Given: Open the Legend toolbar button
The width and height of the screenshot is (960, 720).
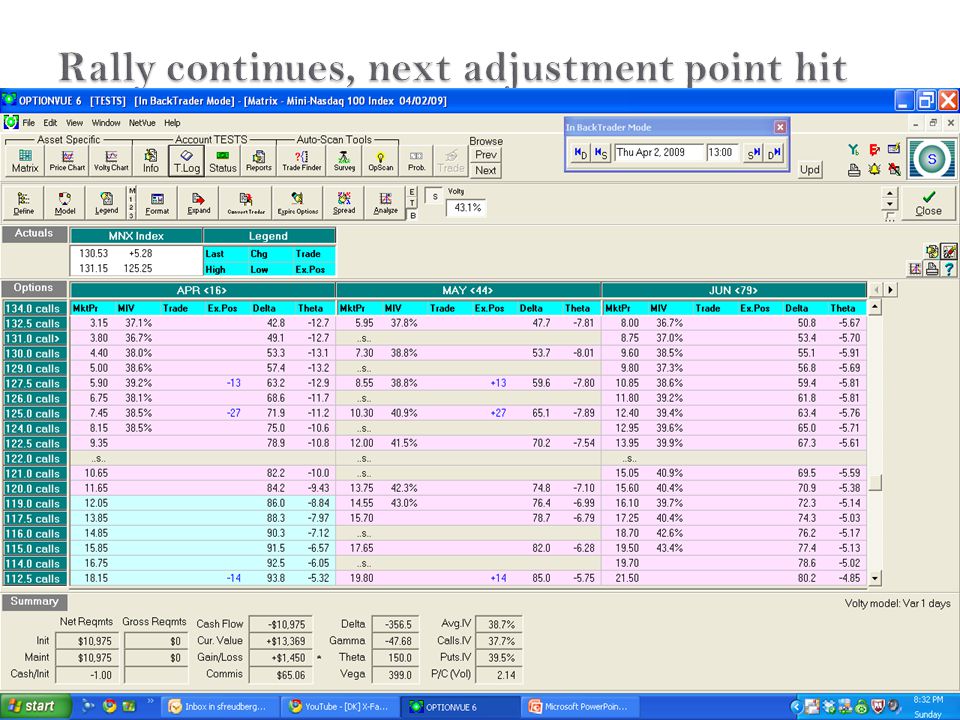Looking at the screenshot, I should point(106,203).
